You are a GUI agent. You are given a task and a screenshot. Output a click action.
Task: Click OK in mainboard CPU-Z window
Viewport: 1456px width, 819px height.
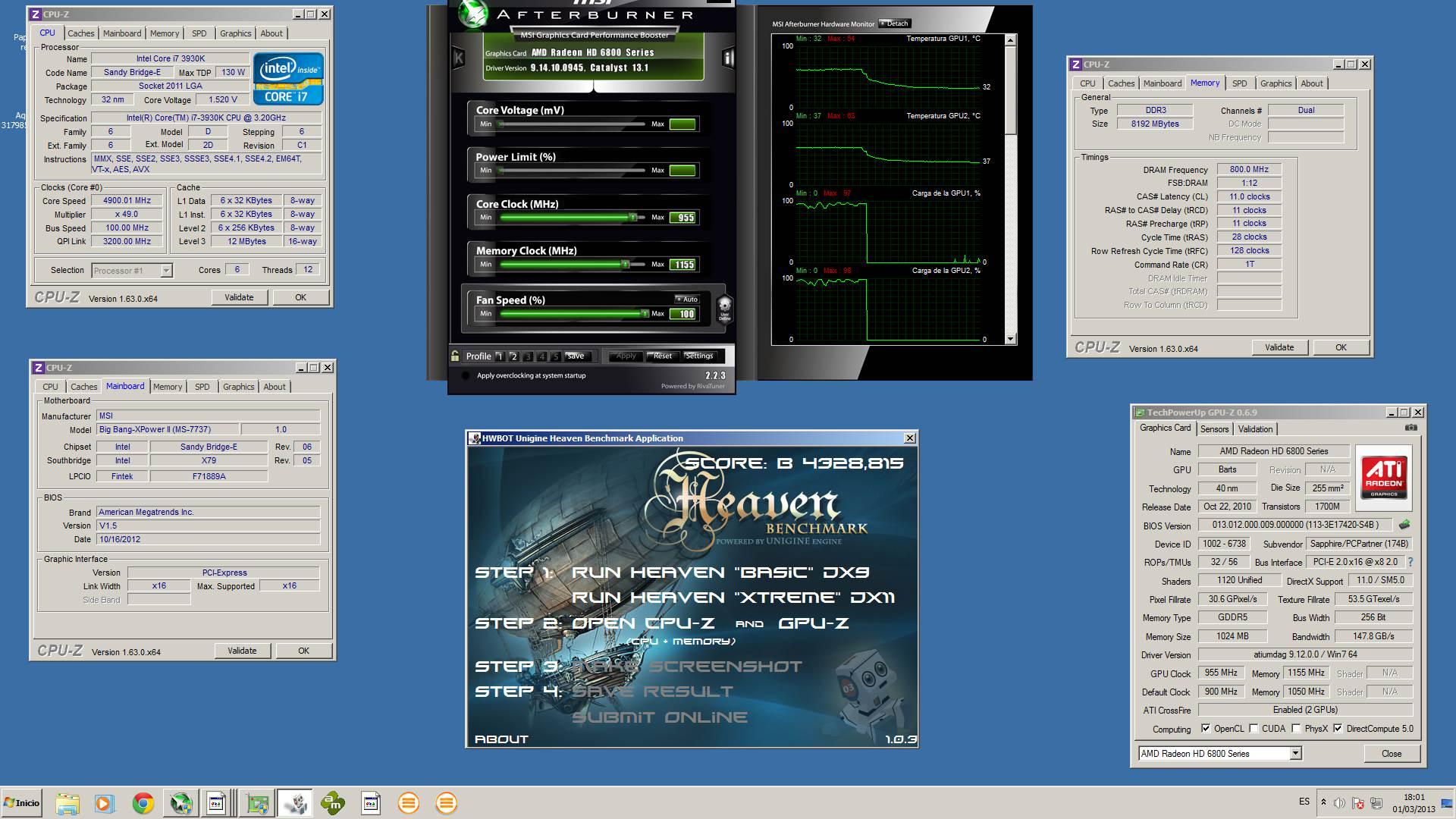(x=303, y=651)
